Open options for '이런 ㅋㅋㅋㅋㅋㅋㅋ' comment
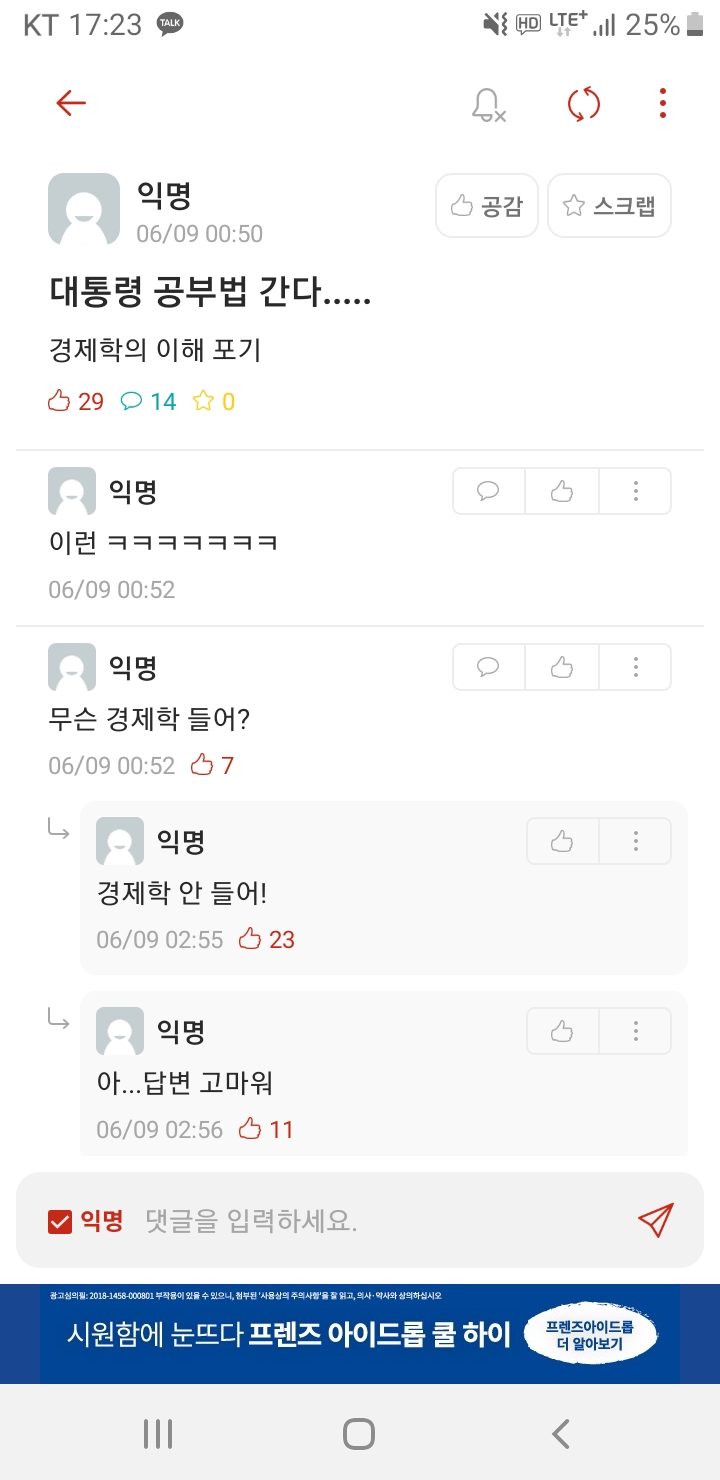This screenshot has height=1480, width=720. (635, 491)
